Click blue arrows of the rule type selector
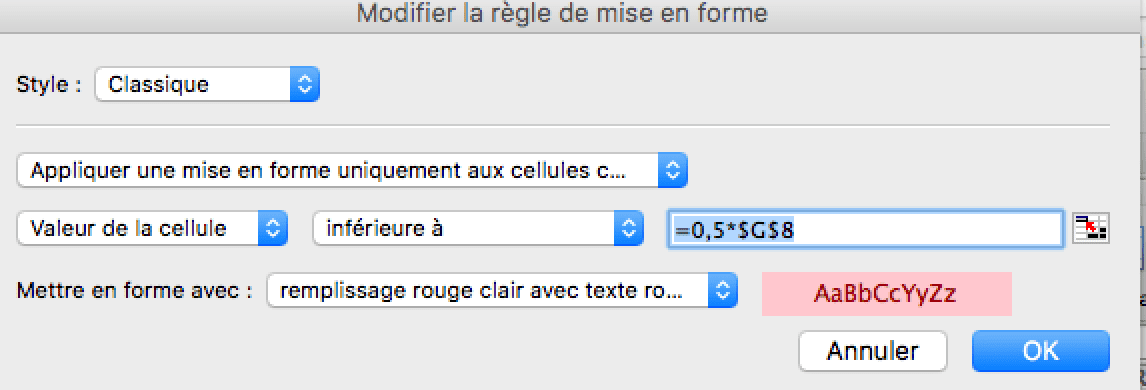The height and width of the screenshot is (390, 1146). [x=672, y=170]
